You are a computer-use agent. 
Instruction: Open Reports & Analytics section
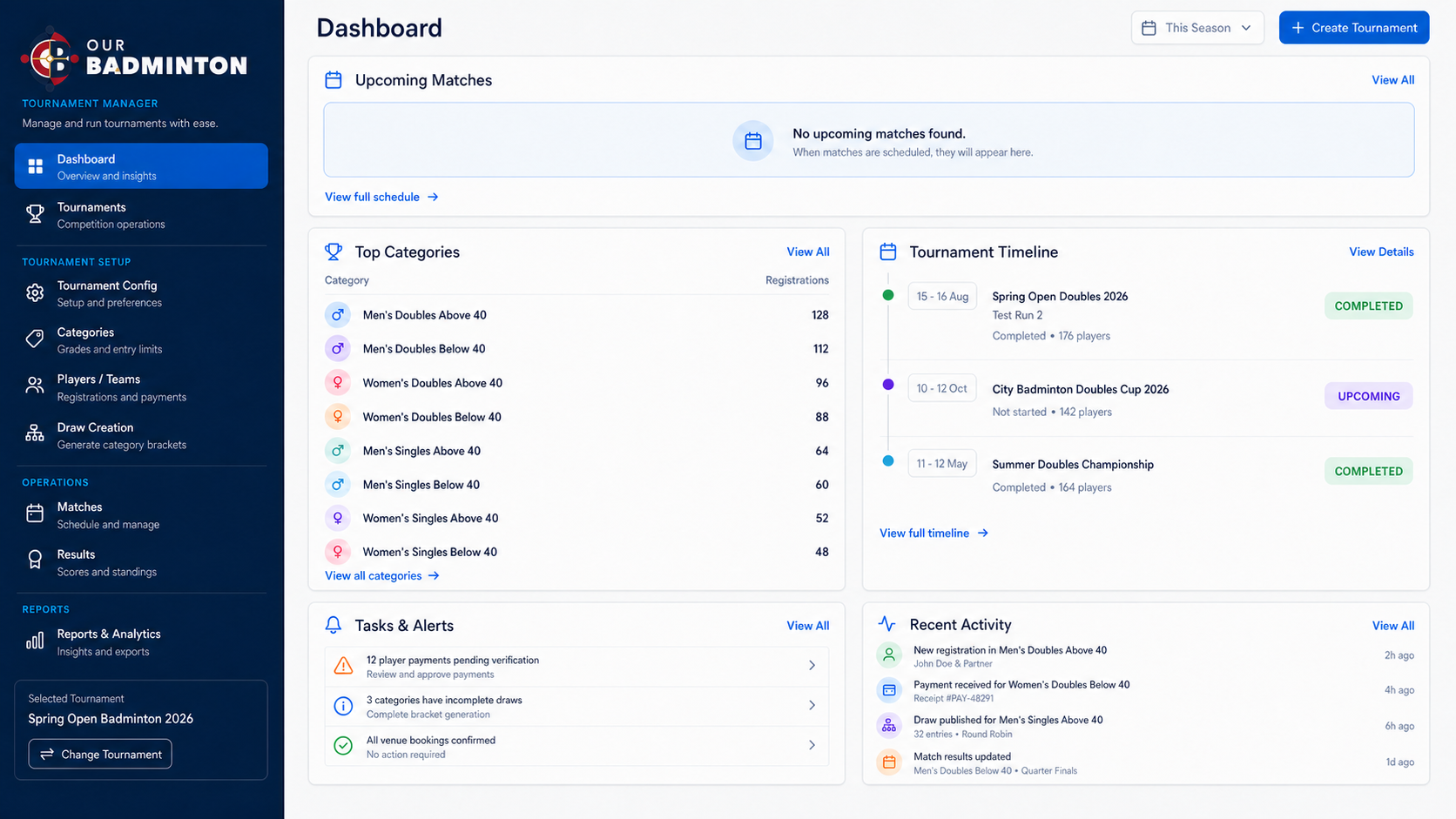141,642
